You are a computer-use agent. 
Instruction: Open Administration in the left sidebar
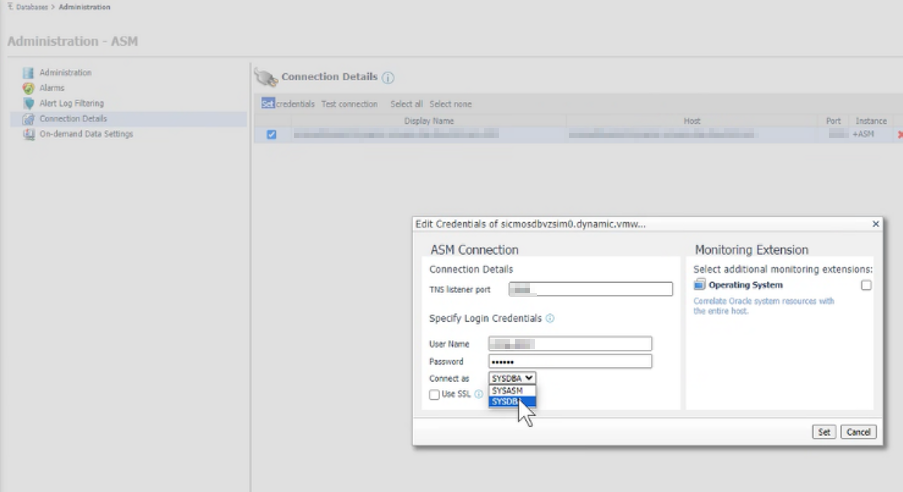(65, 73)
